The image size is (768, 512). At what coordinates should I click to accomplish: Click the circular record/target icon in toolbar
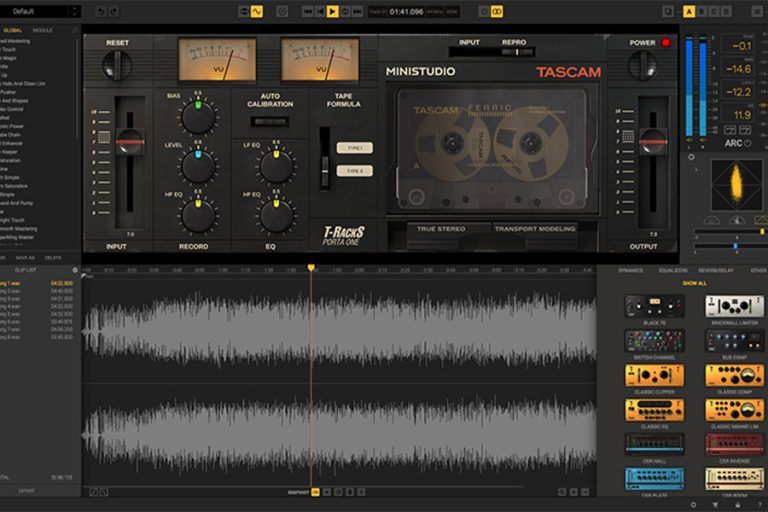(x=282, y=11)
